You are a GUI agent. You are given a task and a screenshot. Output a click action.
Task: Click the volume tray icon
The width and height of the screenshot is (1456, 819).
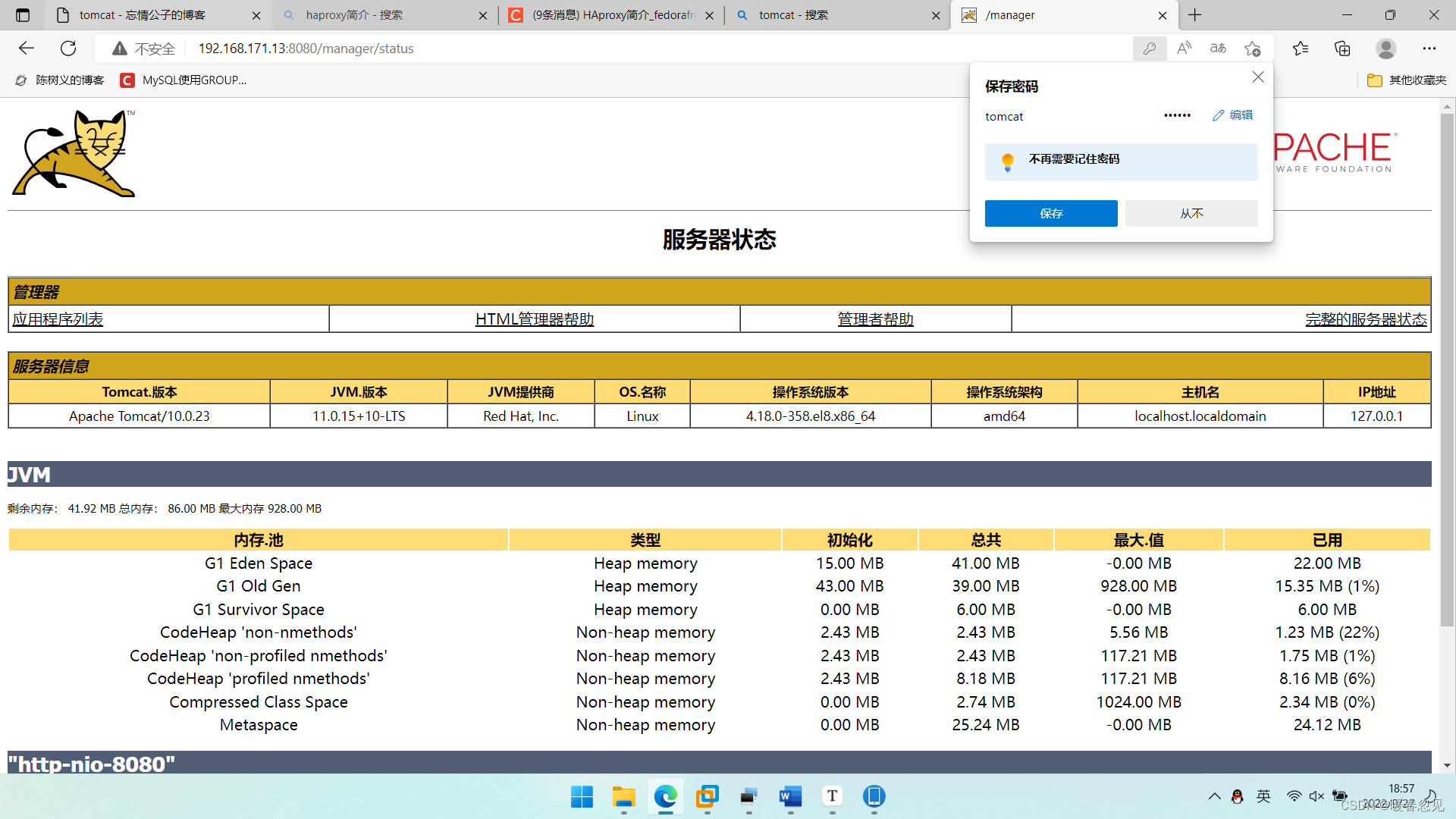coord(1316,796)
